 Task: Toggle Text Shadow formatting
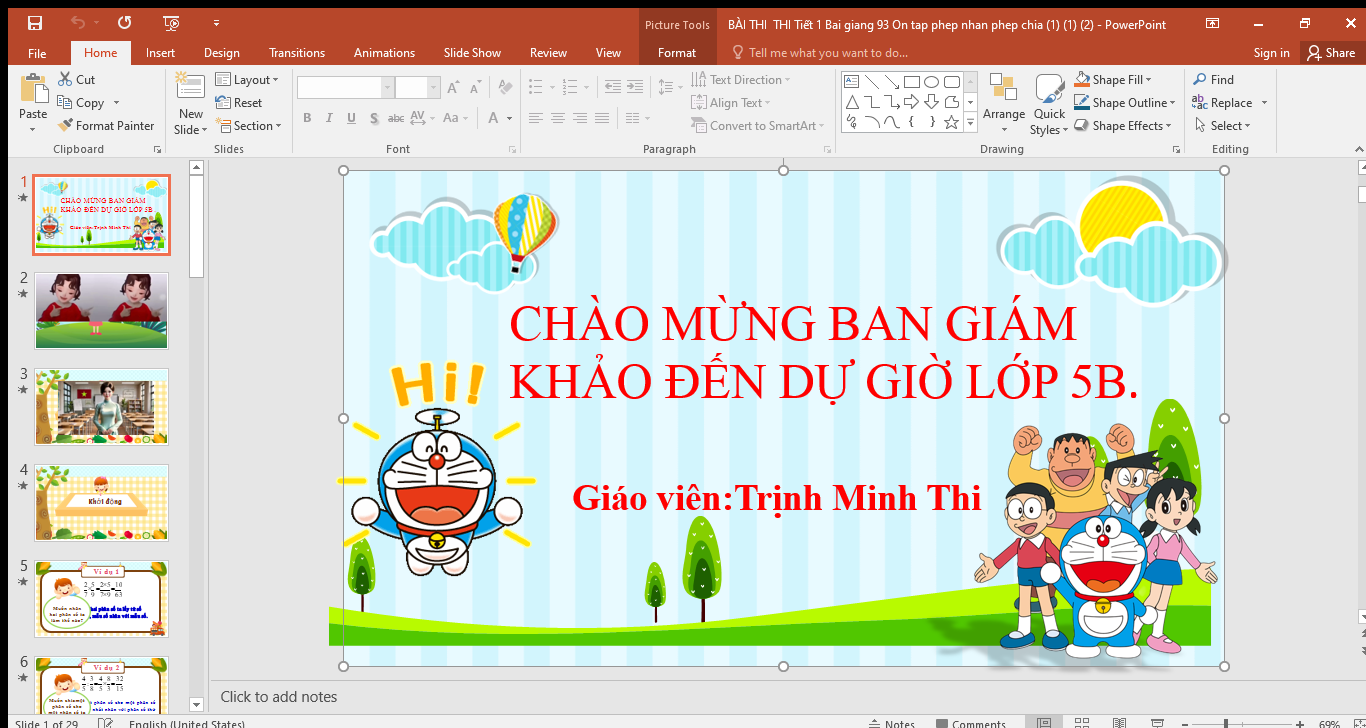pyautogui.click(x=373, y=118)
